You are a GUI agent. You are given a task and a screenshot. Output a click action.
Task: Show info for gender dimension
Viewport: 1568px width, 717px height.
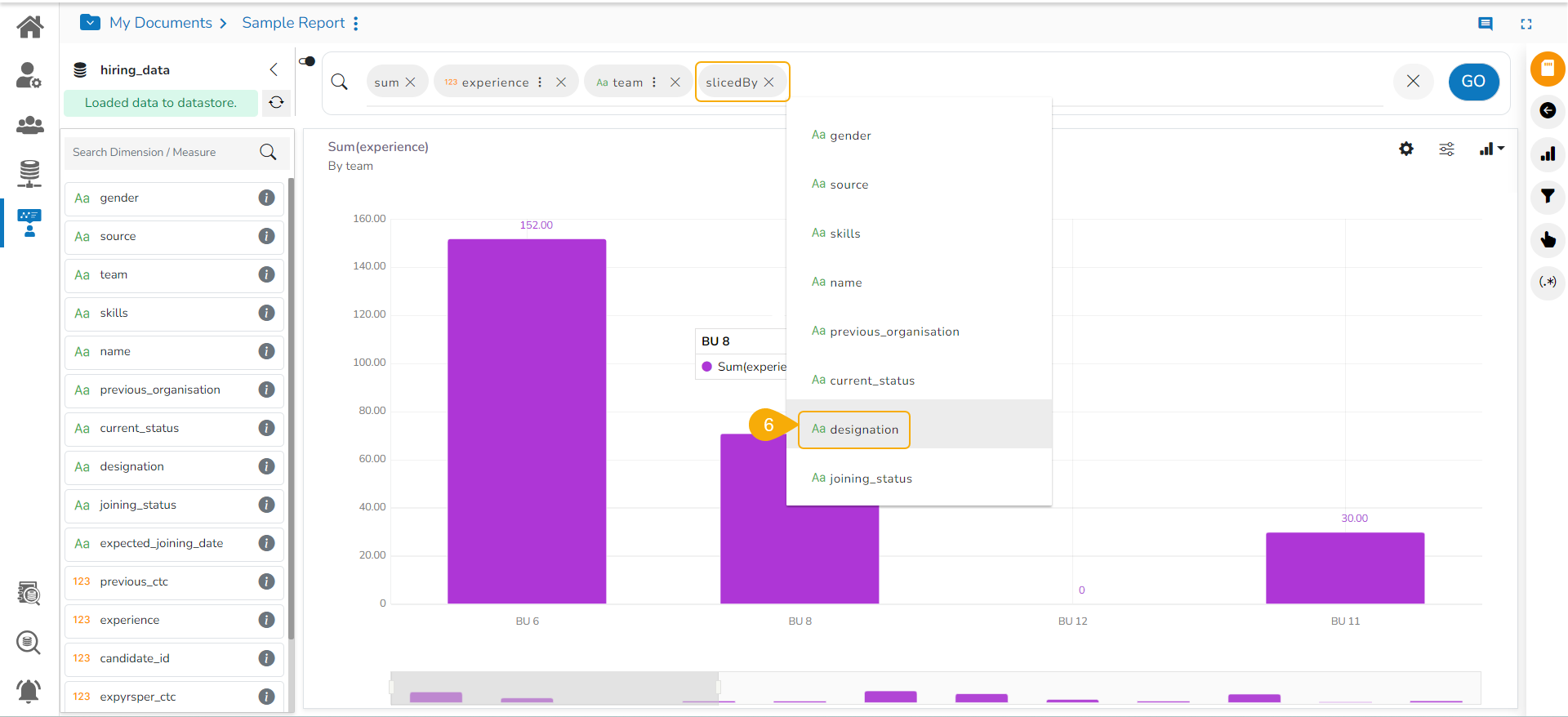pos(266,198)
